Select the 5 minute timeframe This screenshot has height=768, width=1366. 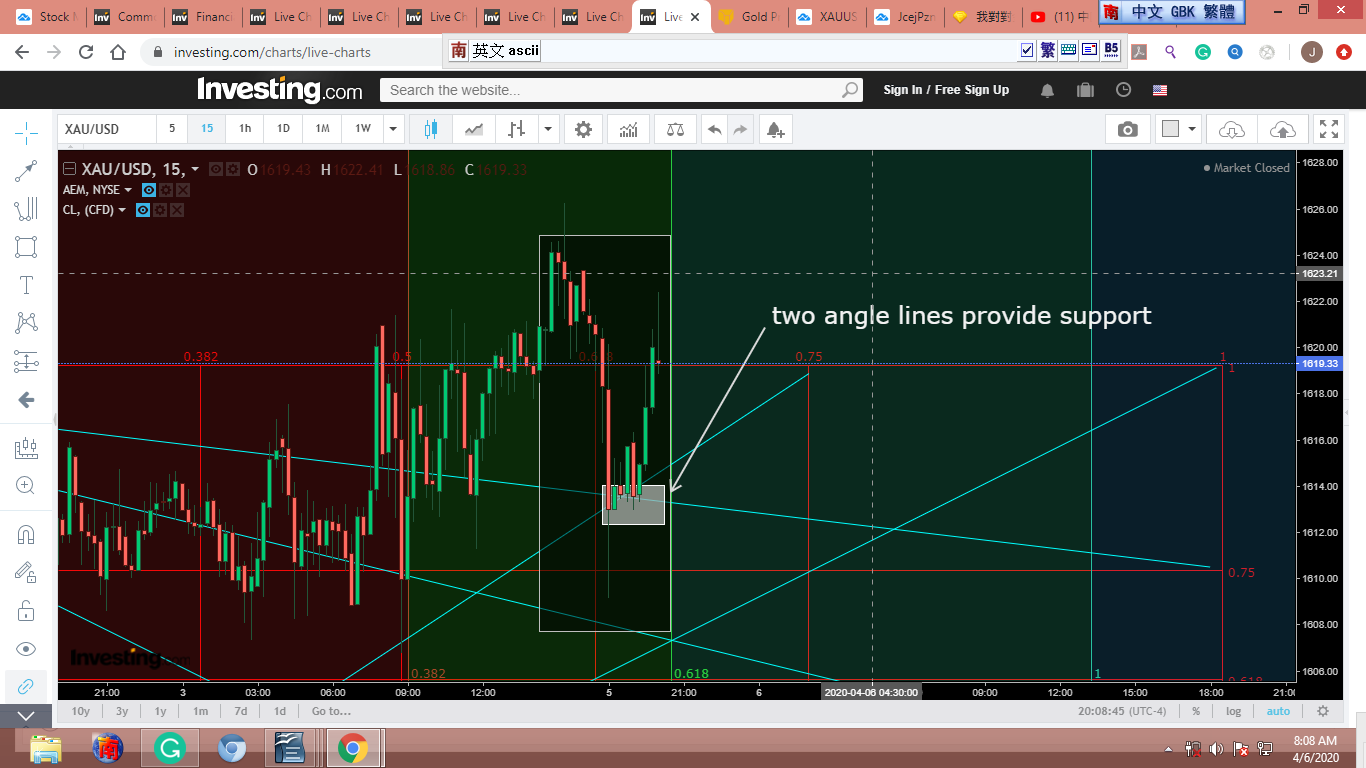(172, 129)
